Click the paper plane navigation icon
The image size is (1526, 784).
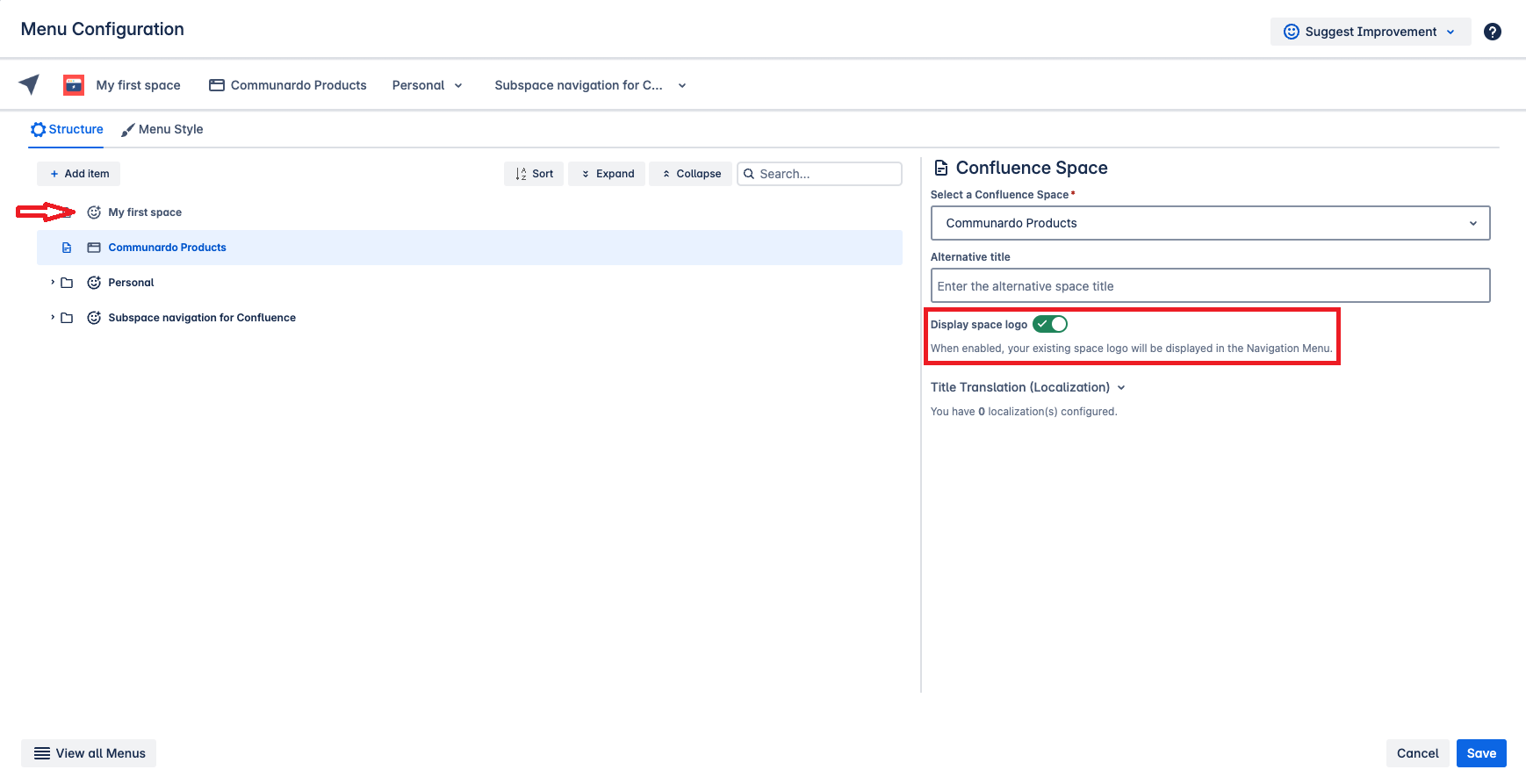[x=29, y=84]
